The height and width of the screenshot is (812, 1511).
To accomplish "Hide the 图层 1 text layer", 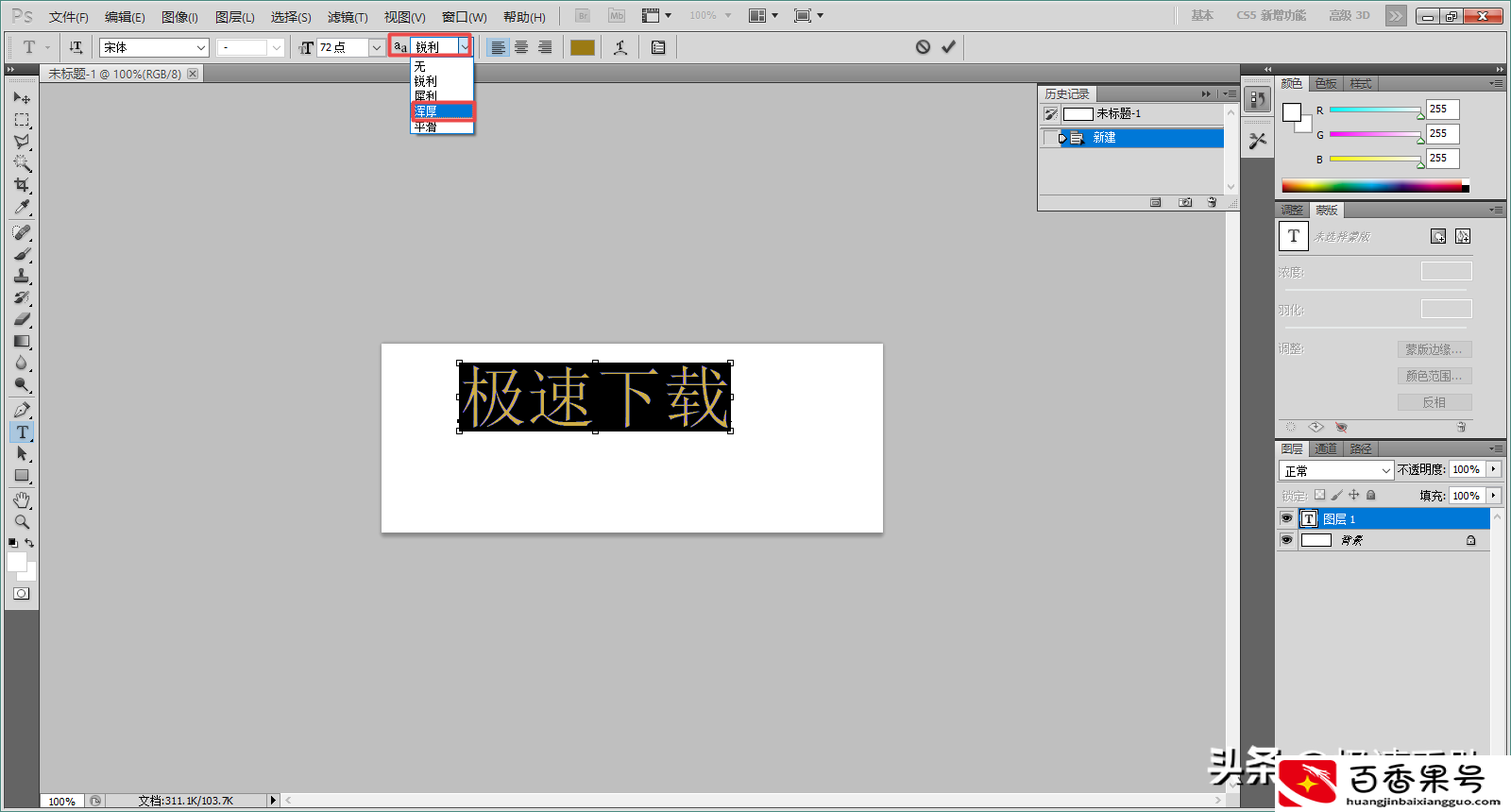I will (x=1286, y=518).
